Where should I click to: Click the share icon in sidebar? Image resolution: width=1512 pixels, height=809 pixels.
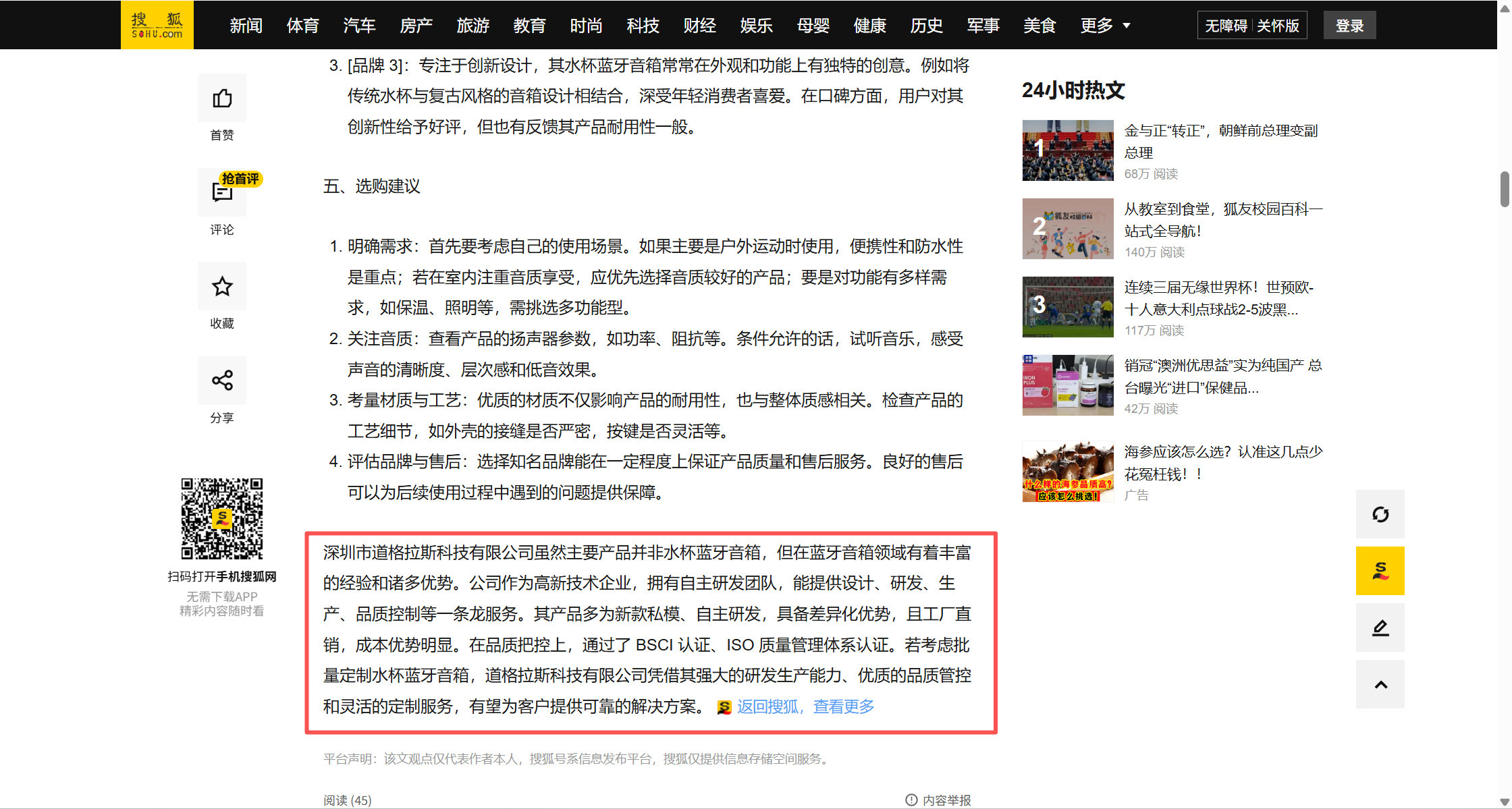pyautogui.click(x=222, y=381)
